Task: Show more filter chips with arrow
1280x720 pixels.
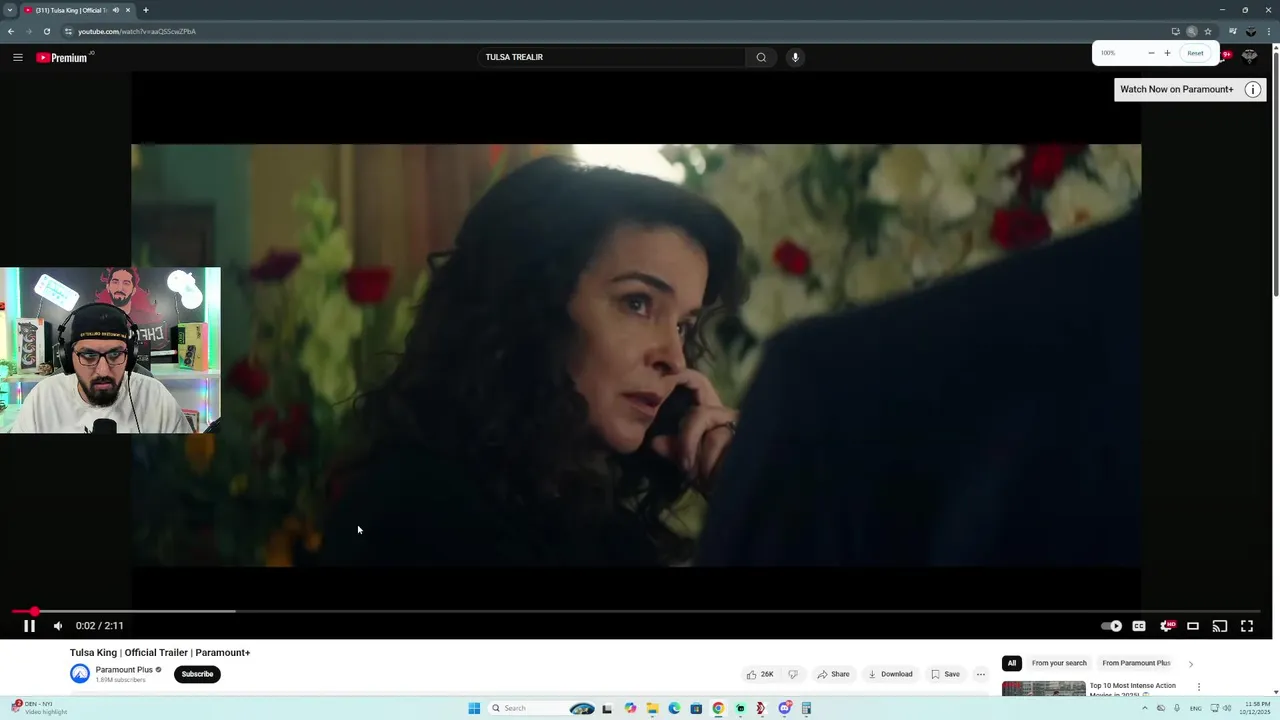Action: pos(1190,664)
